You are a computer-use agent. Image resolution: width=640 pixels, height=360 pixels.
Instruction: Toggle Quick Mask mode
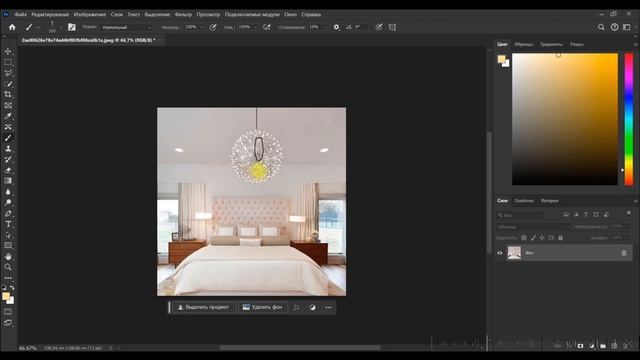(8, 312)
